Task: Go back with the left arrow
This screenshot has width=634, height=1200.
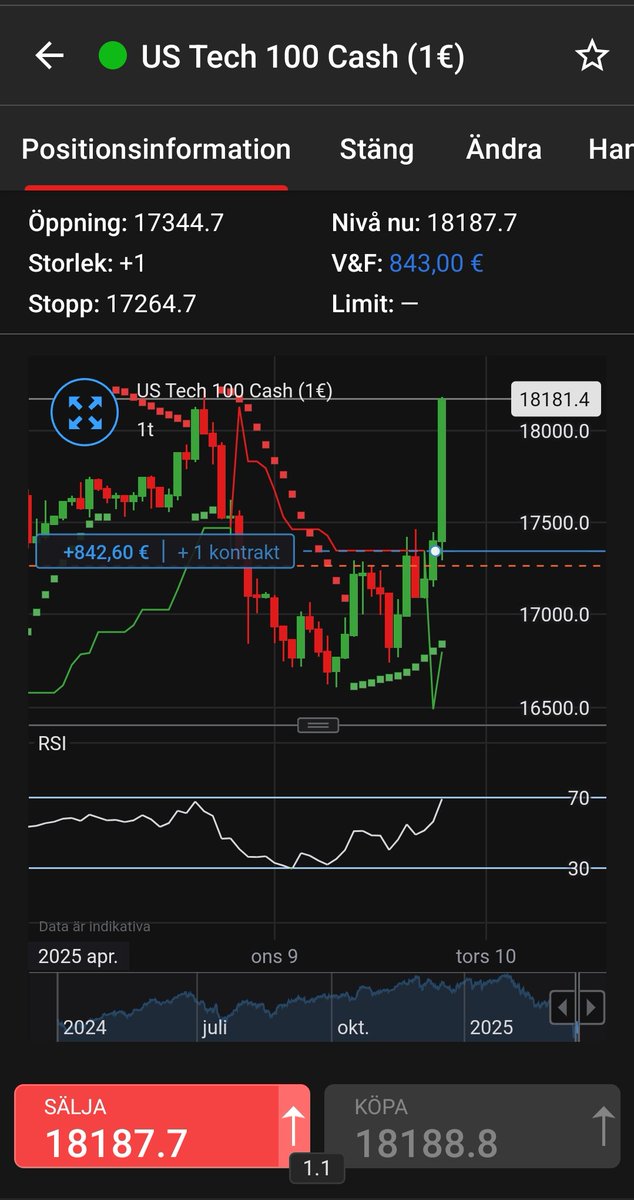Action: pos(49,57)
